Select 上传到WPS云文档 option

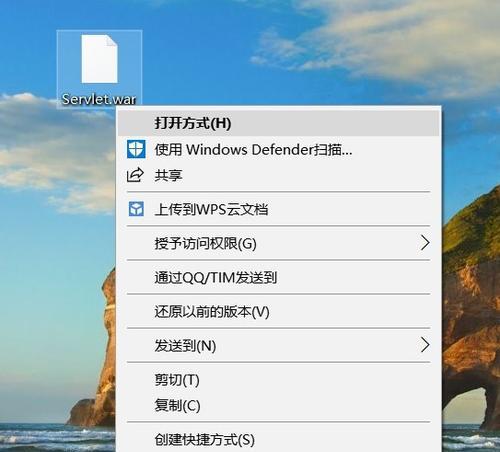[279, 209]
